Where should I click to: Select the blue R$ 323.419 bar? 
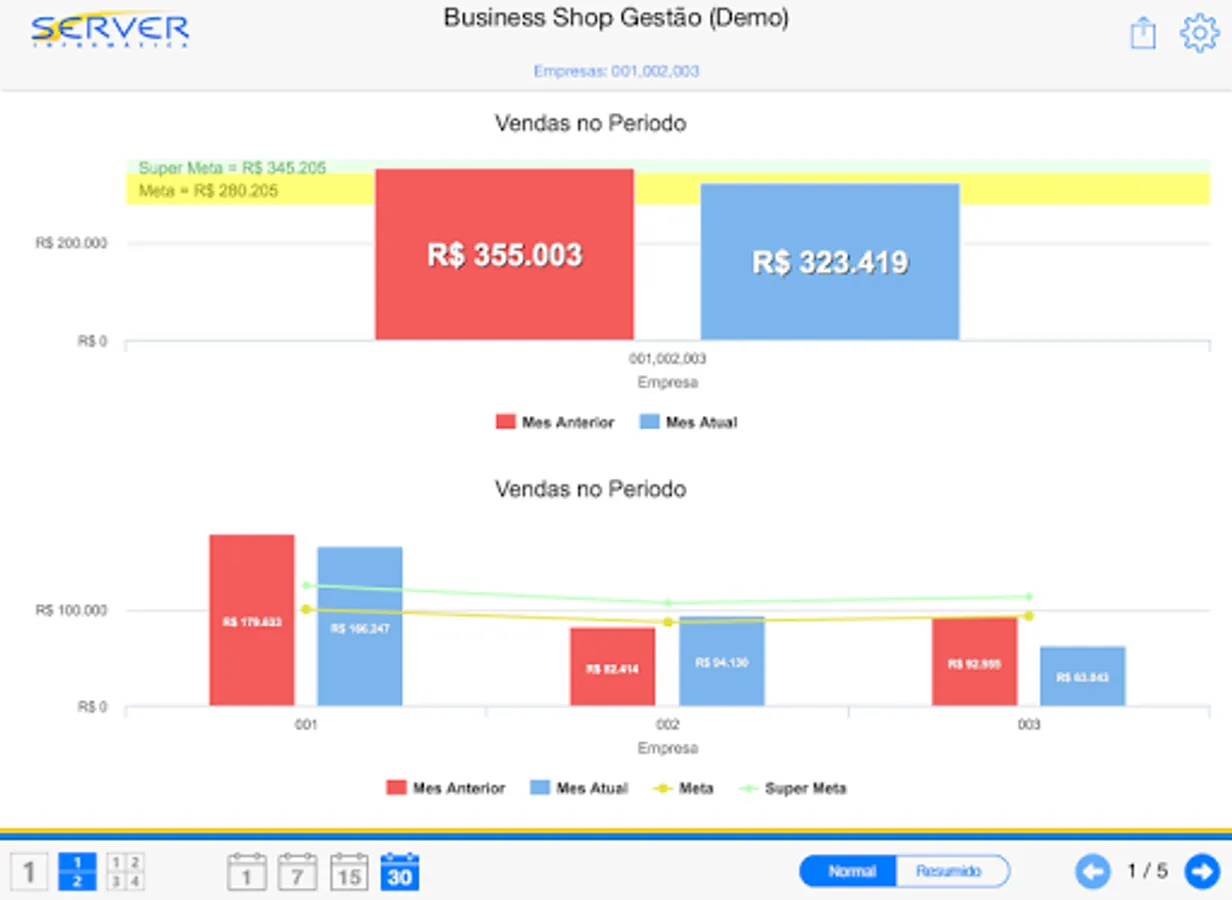tap(830, 261)
